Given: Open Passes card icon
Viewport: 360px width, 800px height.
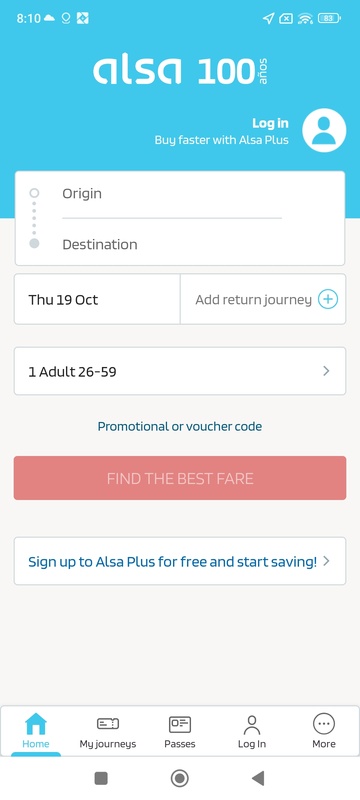Looking at the screenshot, I should tap(179, 724).
